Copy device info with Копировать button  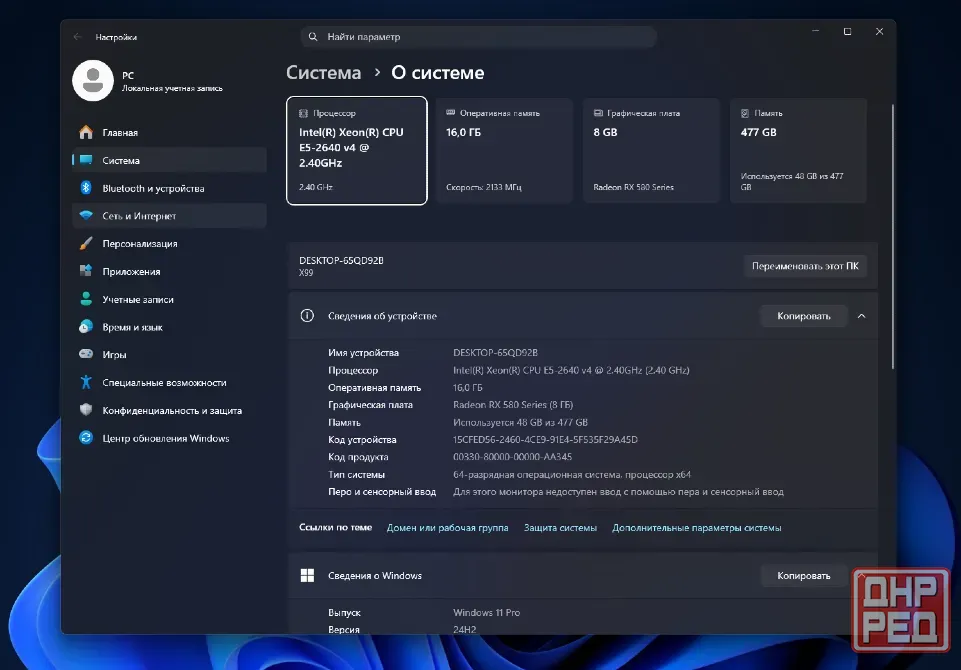click(x=803, y=316)
